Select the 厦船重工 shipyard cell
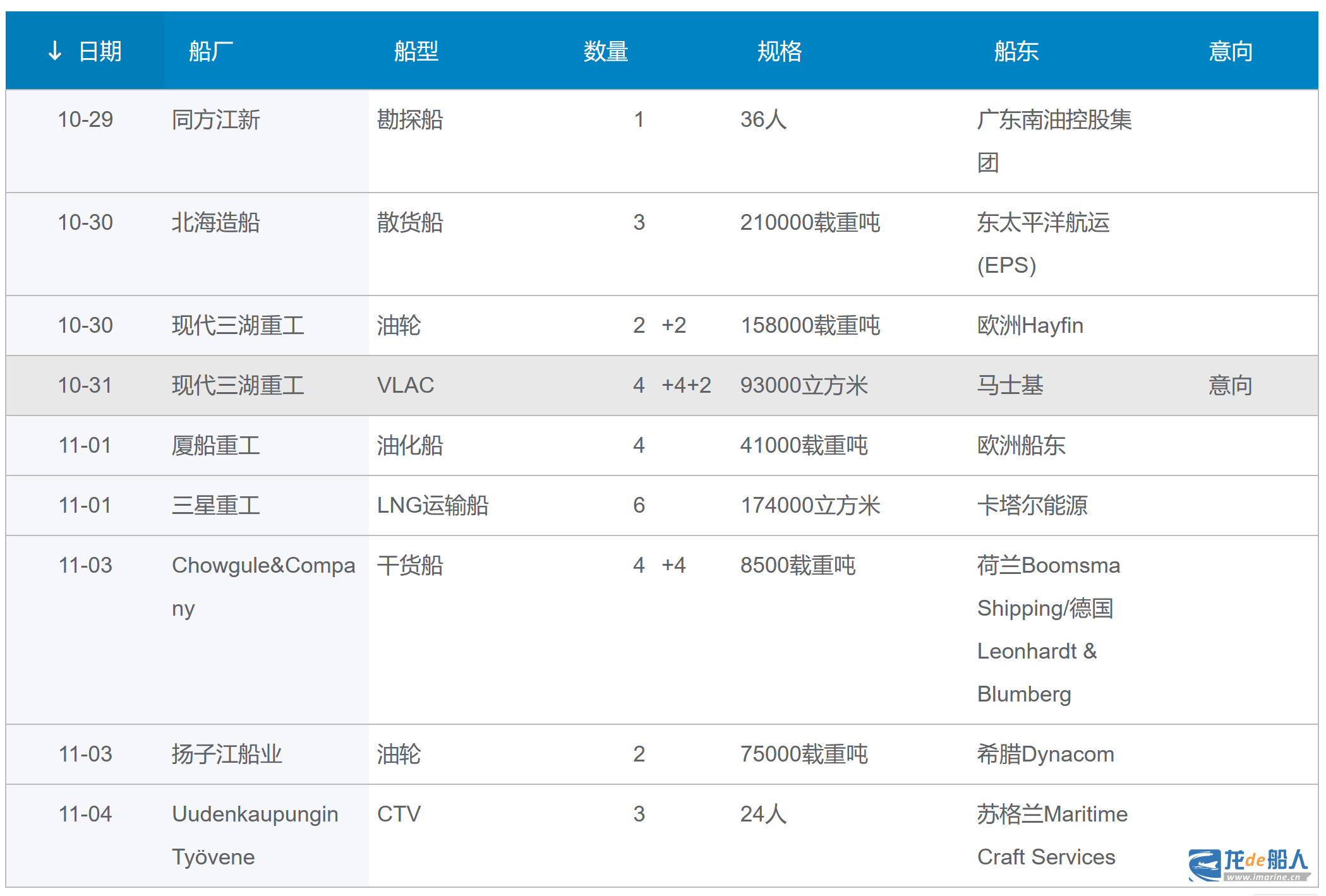Screen dimensions: 1326x896 coord(216,445)
